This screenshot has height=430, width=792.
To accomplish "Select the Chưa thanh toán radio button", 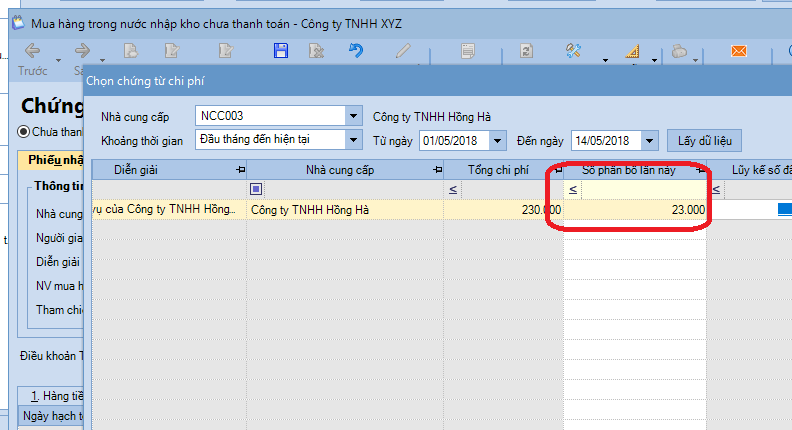I will coord(24,131).
